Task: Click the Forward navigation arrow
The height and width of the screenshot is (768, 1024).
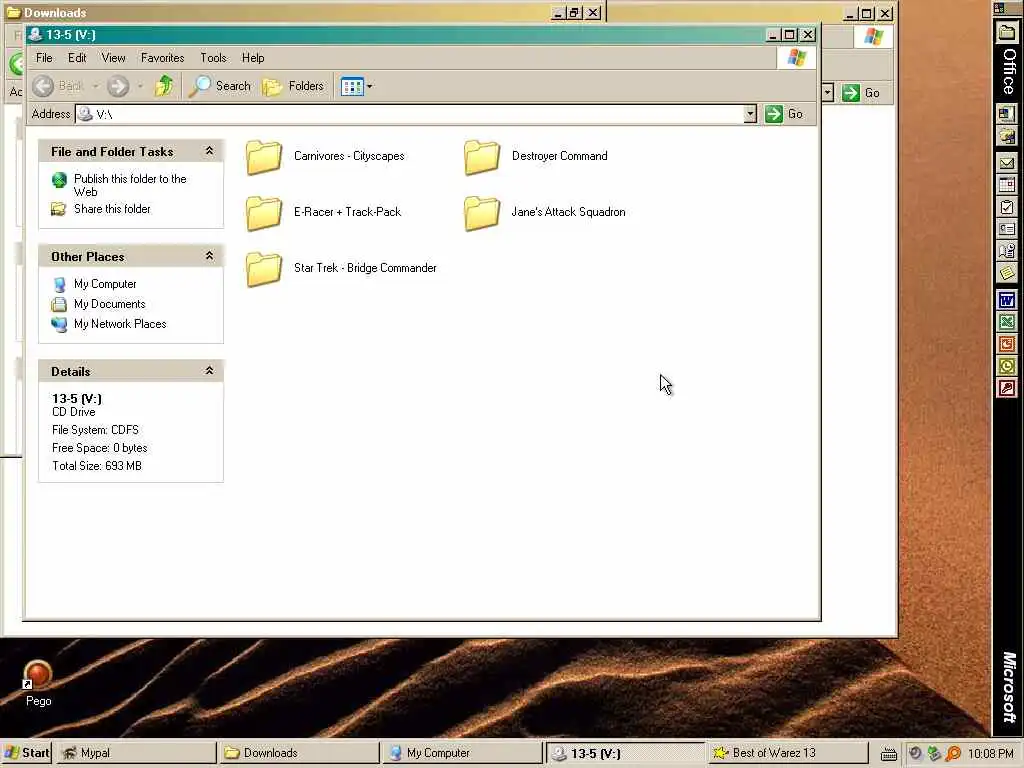Action: (118, 86)
